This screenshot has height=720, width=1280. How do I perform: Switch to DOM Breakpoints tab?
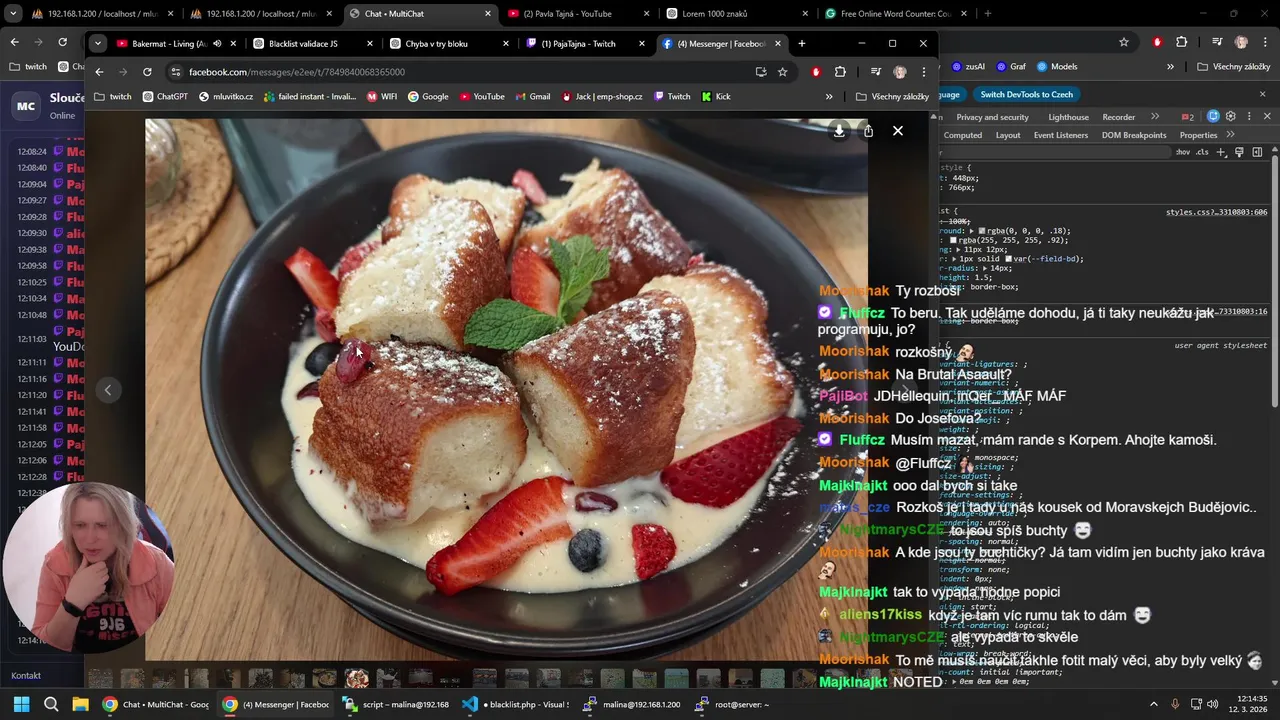1134,135
